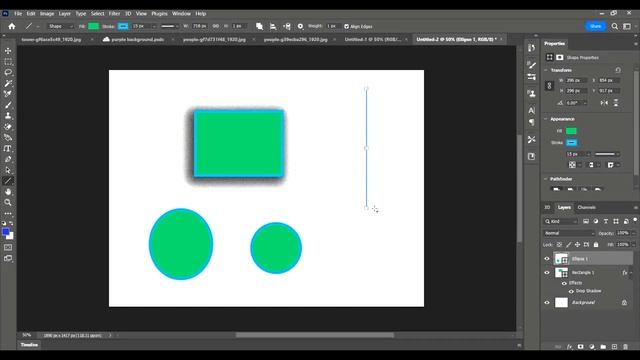Select the Horizontal Type tool

8,149
